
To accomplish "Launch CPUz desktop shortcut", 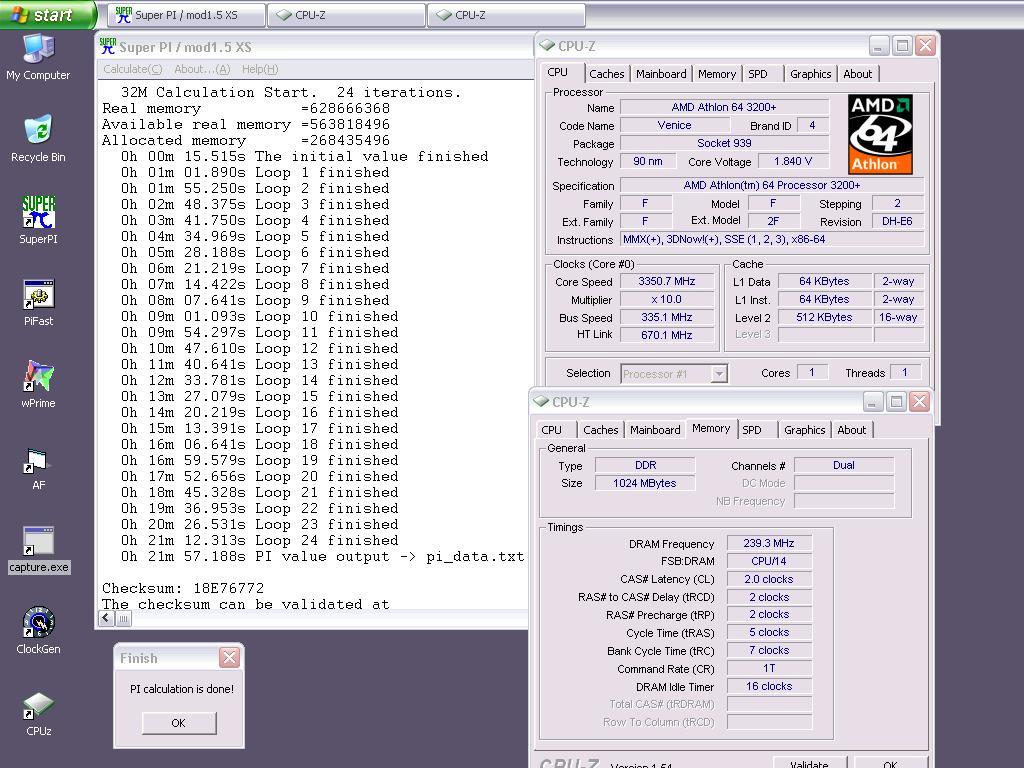I will 38,713.
